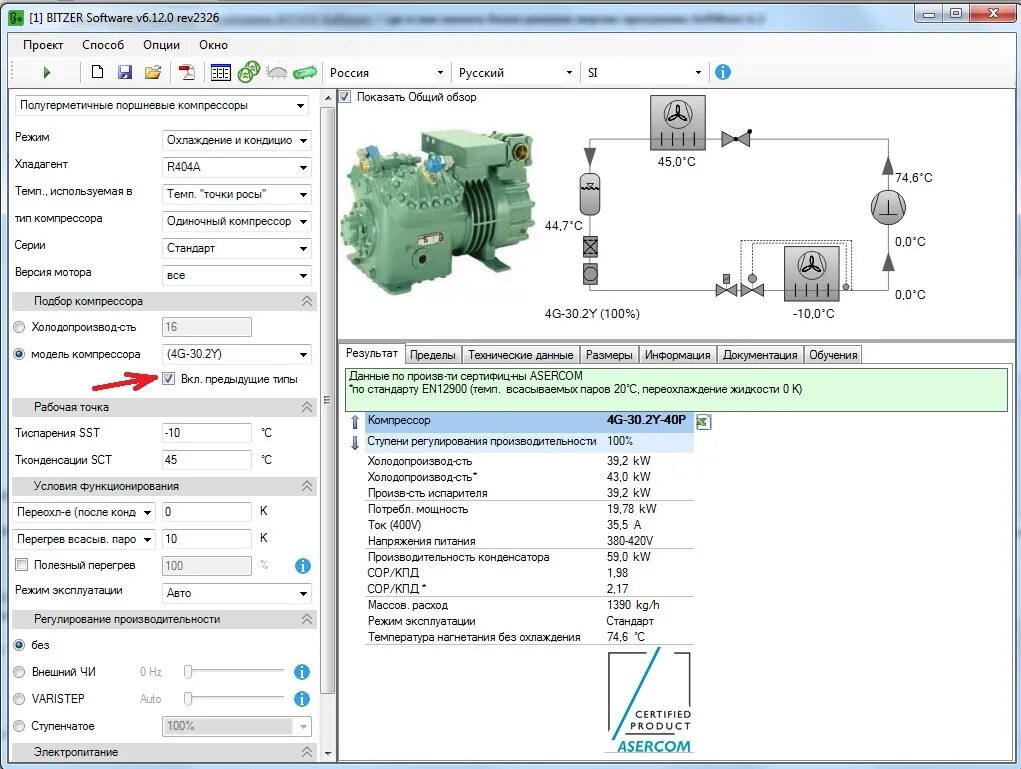Click the green Calculate play arrow
1021x769 pixels.
46,72
